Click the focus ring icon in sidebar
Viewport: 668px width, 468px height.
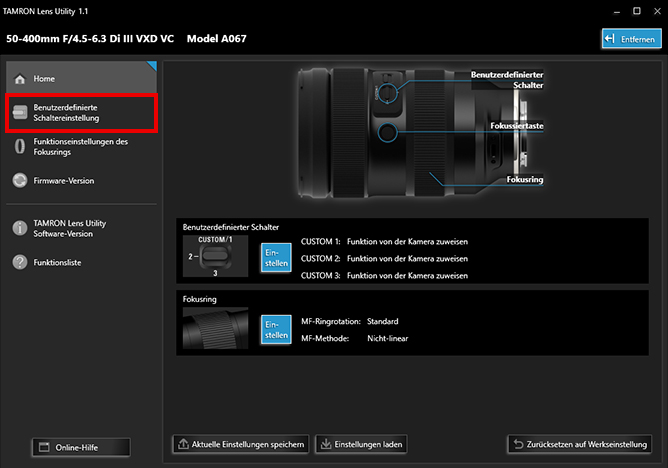[20, 146]
